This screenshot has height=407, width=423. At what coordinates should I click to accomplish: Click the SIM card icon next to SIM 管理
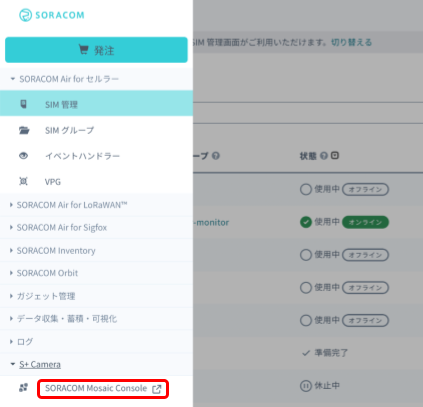point(23,104)
